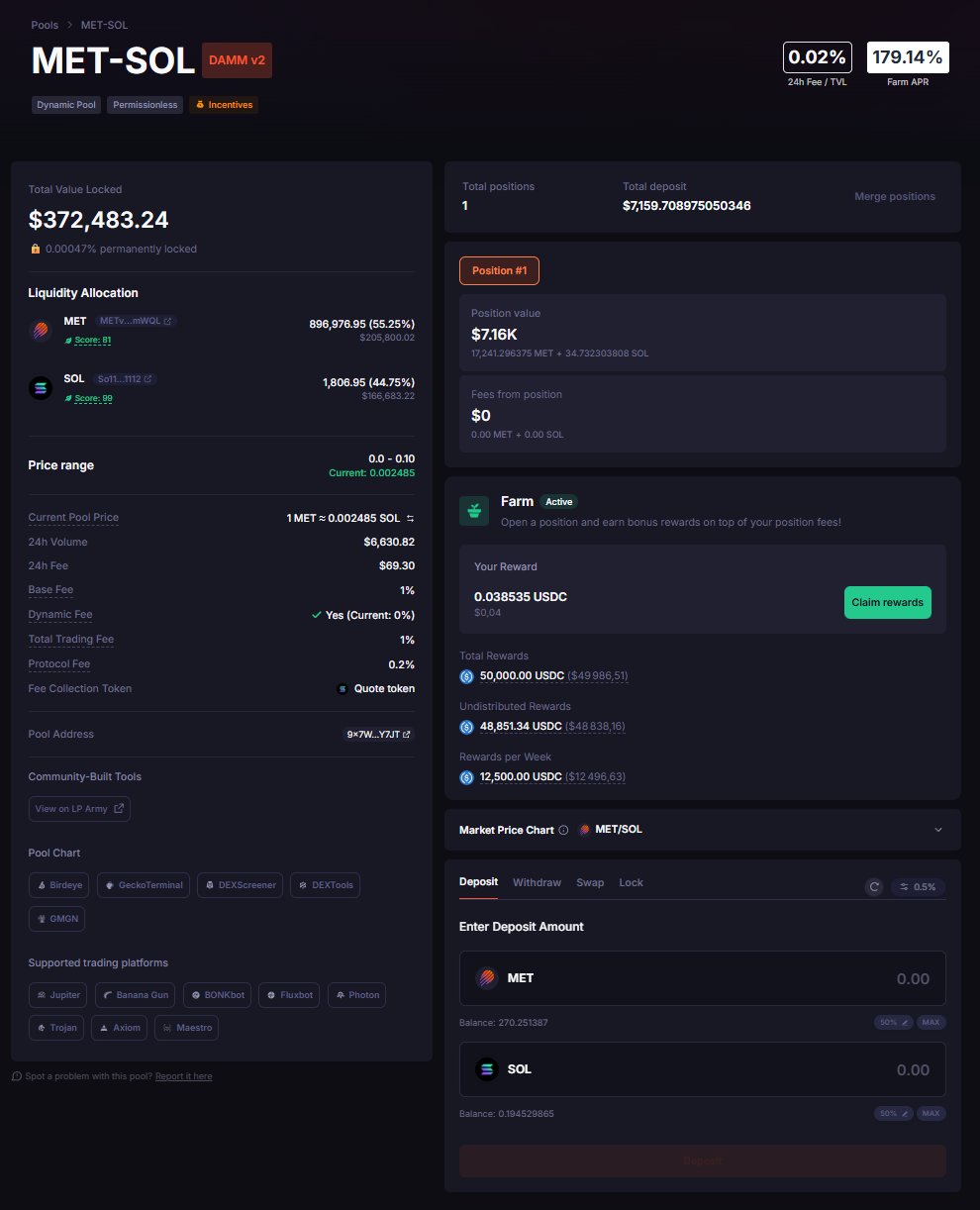
Task: Go to Pools breadcrumb
Action: coord(45,25)
